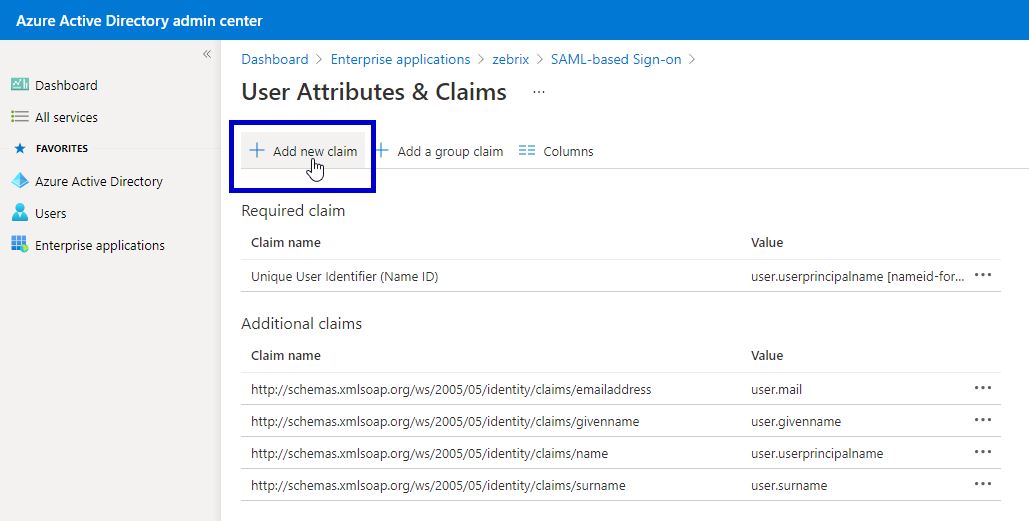Click the Favorites star icon
The image size is (1029, 521).
click(x=20, y=149)
